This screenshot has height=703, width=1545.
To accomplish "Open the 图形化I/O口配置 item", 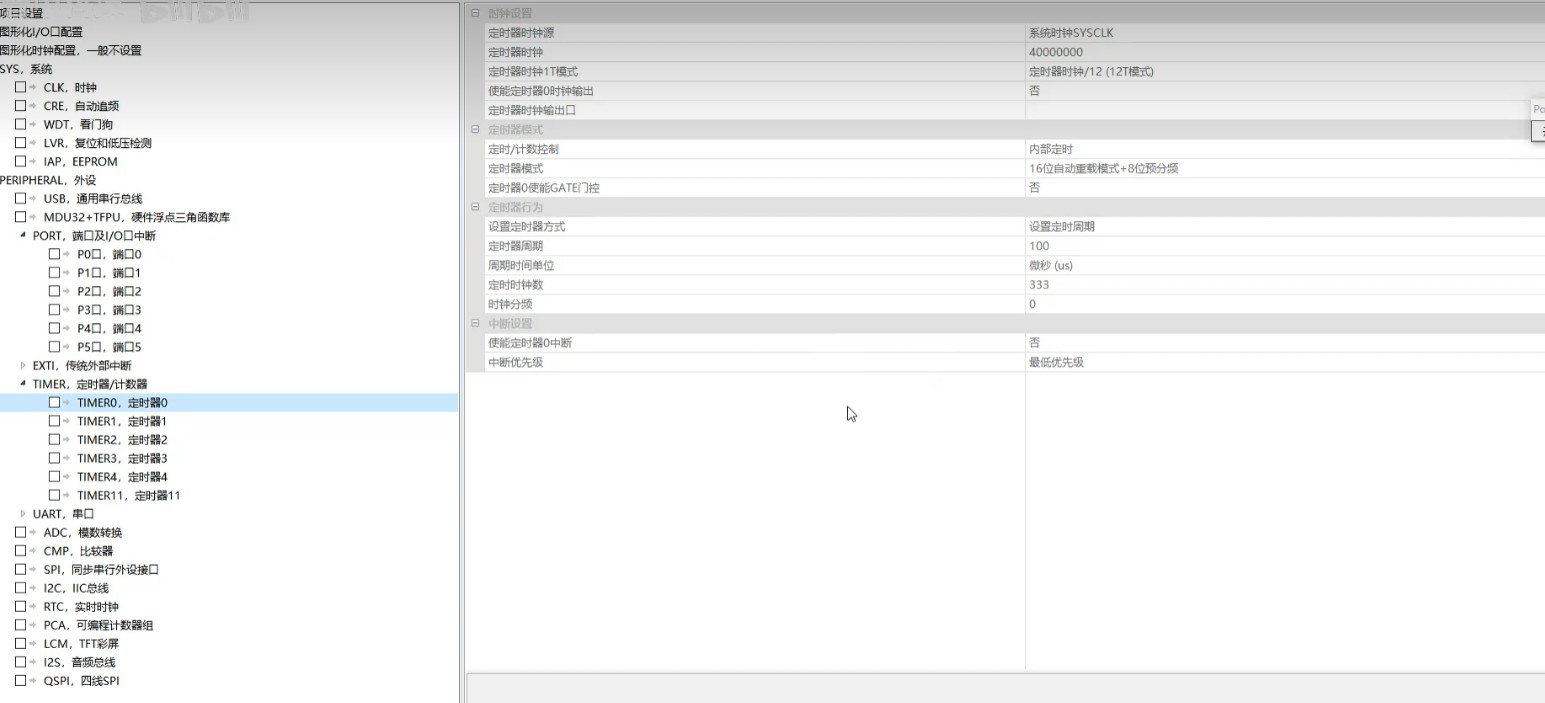I will pyautogui.click(x=41, y=32).
